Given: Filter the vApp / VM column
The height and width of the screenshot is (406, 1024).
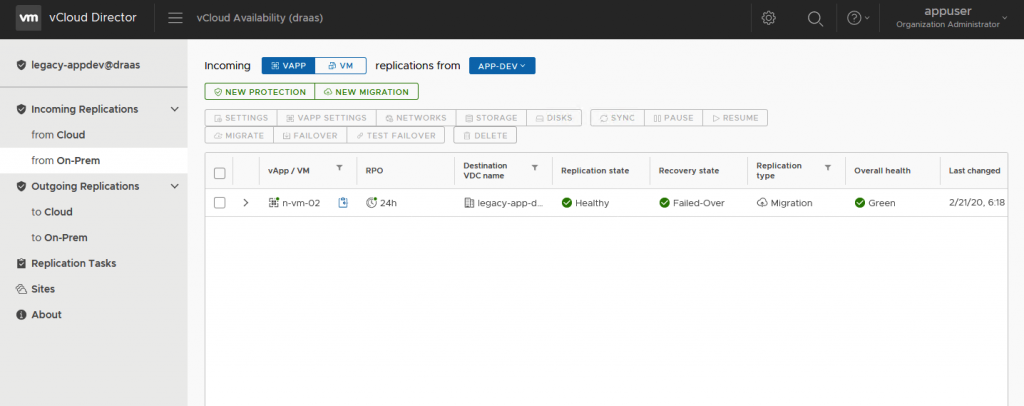Looking at the screenshot, I should tap(339, 168).
